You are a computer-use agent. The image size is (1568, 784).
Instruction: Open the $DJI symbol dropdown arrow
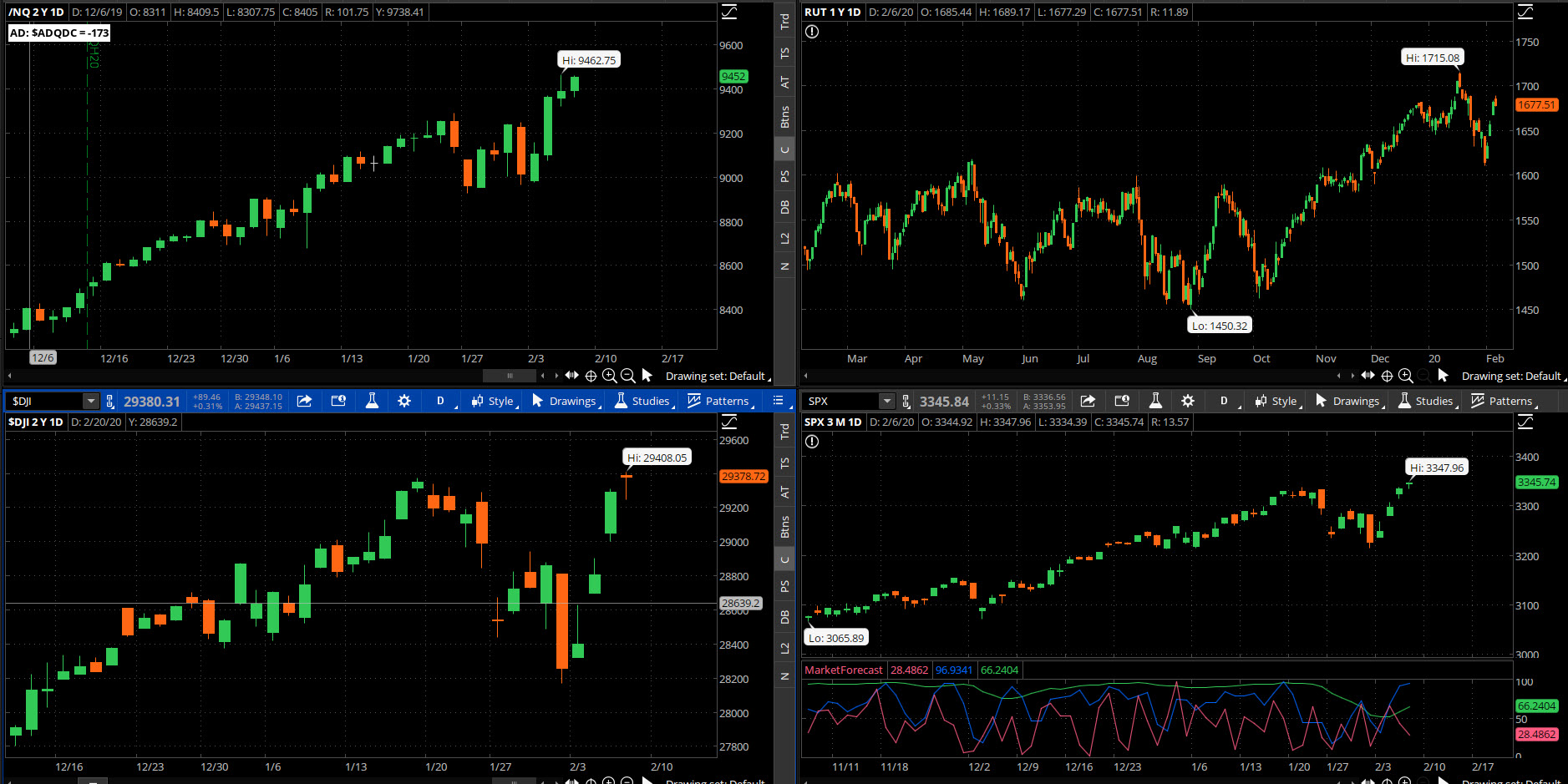pyautogui.click(x=90, y=402)
